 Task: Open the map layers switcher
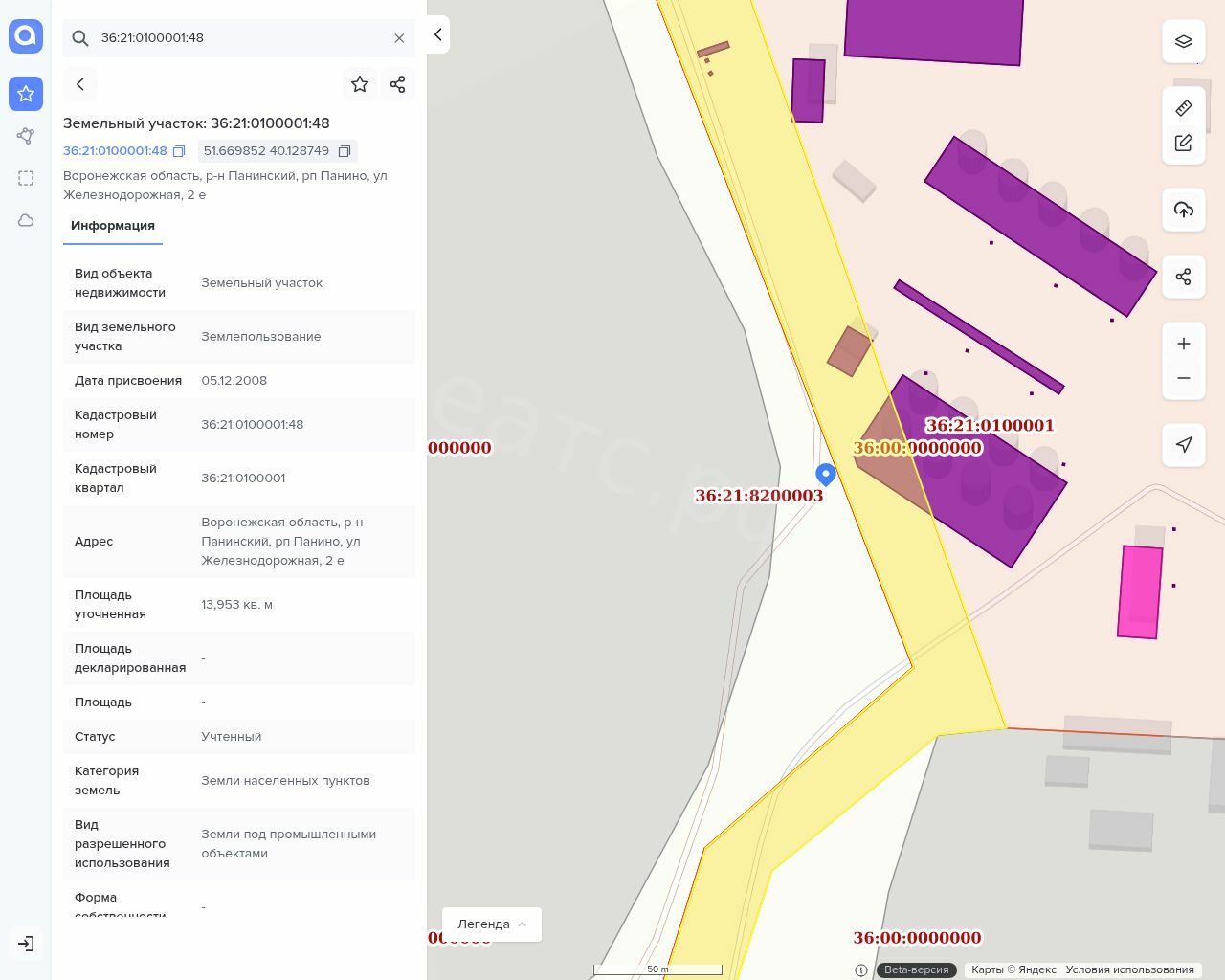coord(1184,41)
